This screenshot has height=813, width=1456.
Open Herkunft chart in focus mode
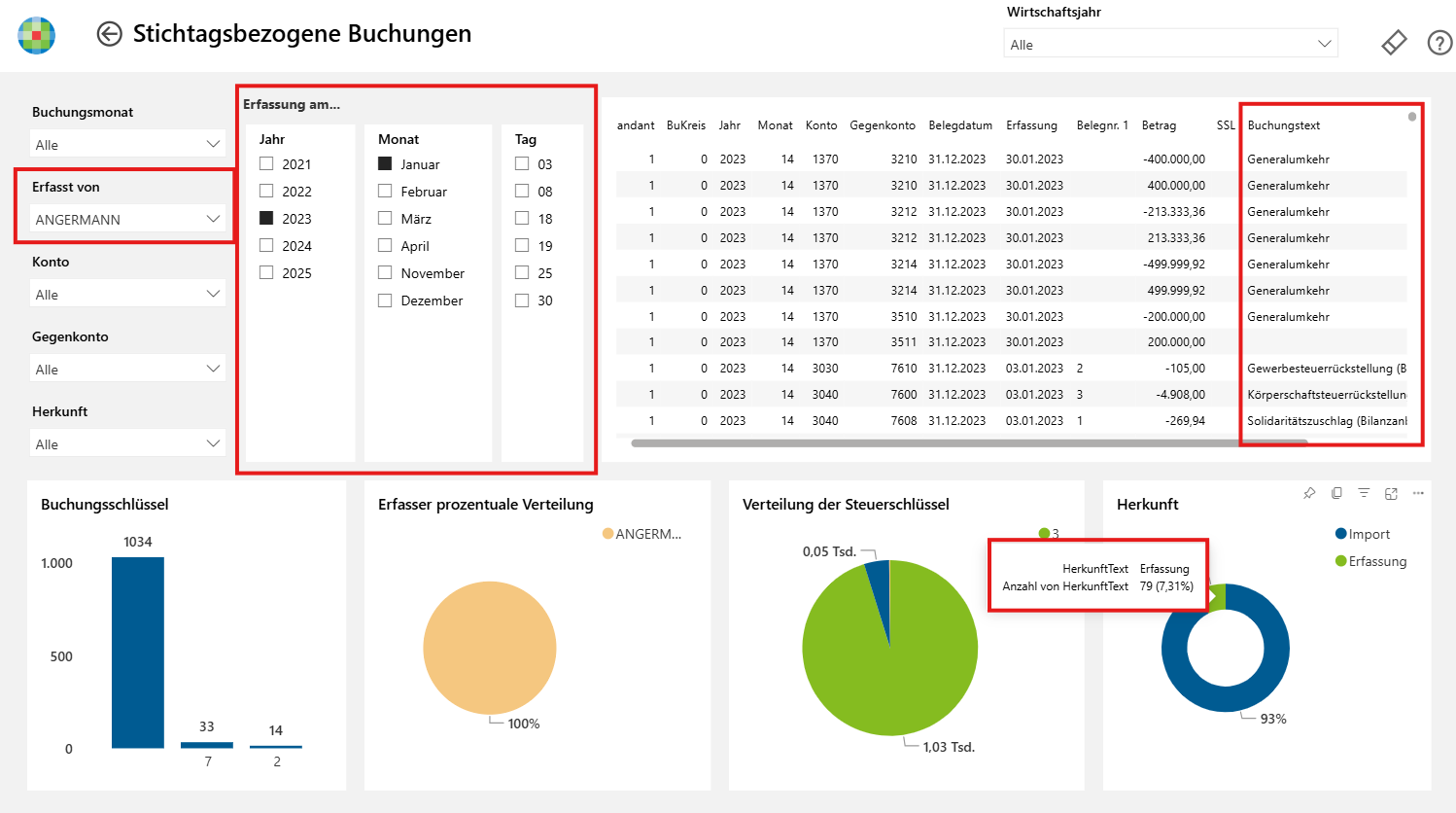(x=1391, y=493)
